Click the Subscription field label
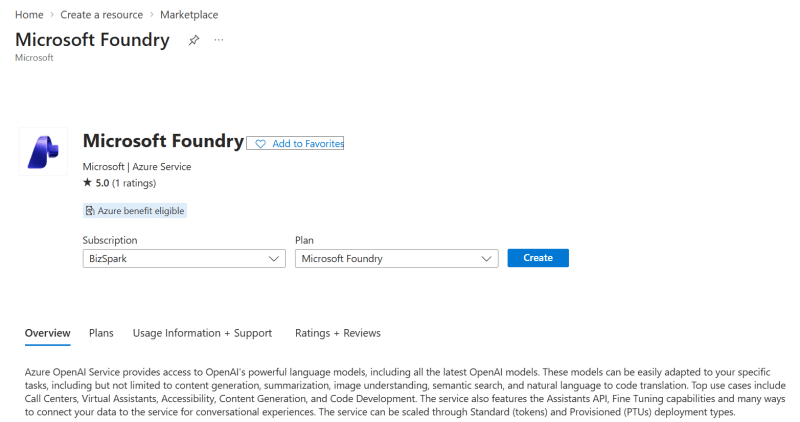 (x=110, y=240)
